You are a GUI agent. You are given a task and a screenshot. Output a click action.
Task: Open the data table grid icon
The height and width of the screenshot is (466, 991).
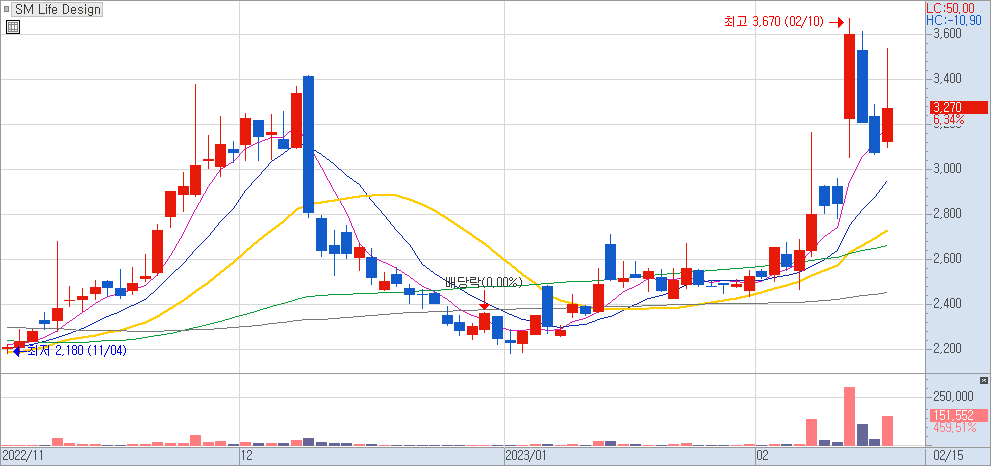click(13, 27)
